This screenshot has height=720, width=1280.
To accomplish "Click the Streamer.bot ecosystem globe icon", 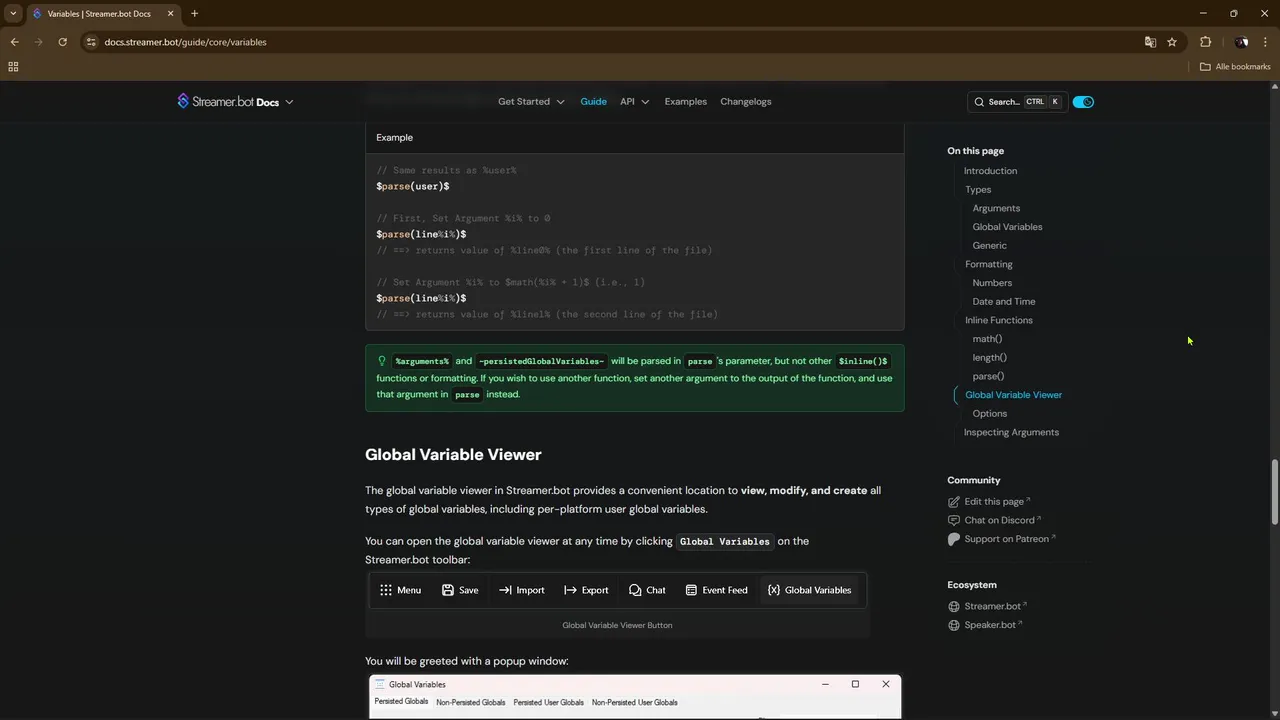I will pos(954,606).
